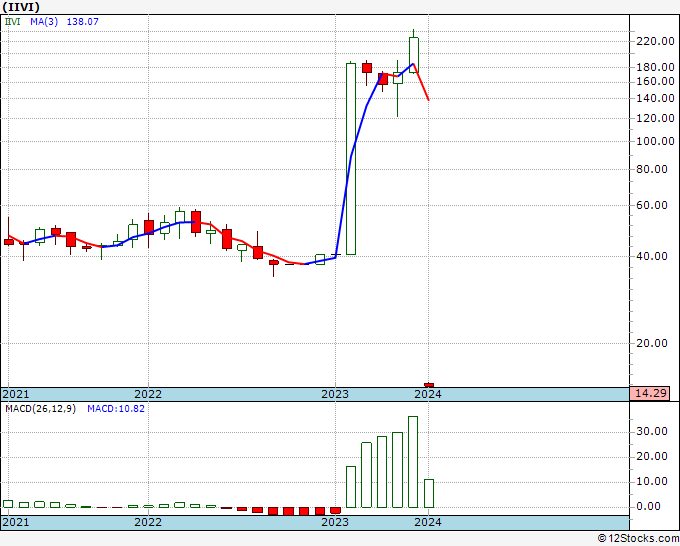Screen dimensions: 680x546
Task: Click the 10.00 MACD axis label
Action: click(652, 481)
